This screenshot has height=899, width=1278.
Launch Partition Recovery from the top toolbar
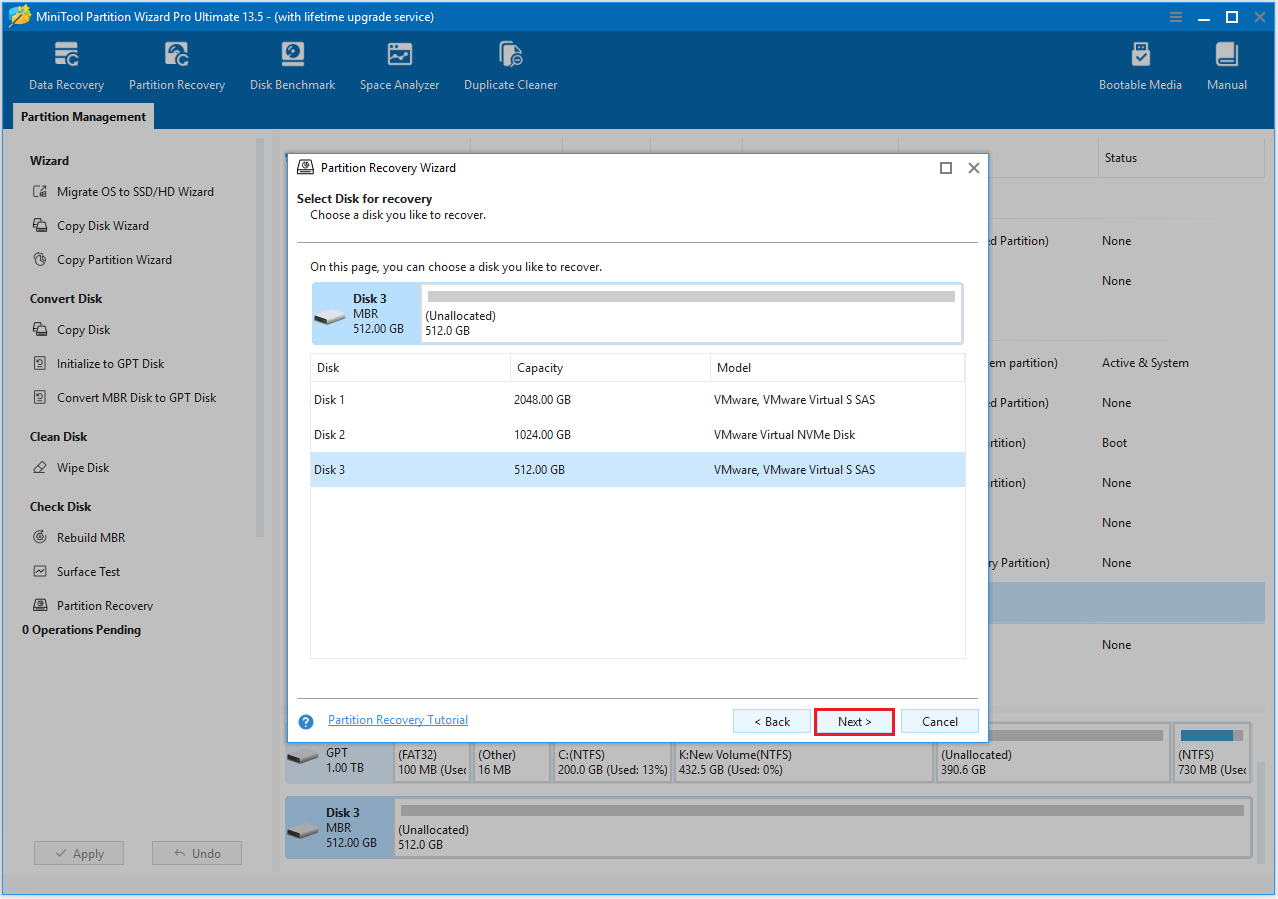[177, 64]
